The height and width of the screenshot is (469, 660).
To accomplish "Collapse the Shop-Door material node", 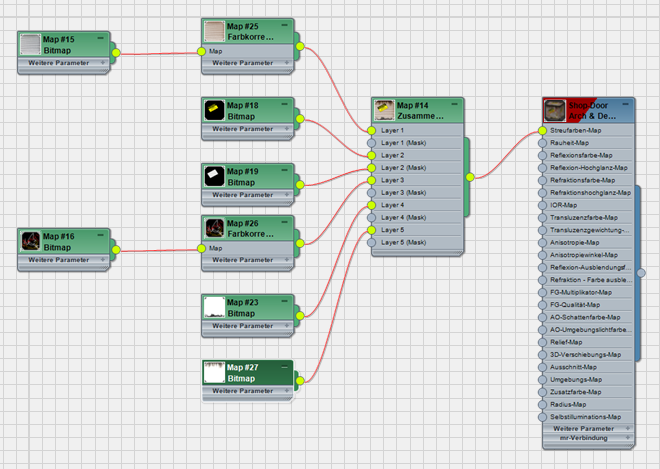I will [x=625, y=104].
